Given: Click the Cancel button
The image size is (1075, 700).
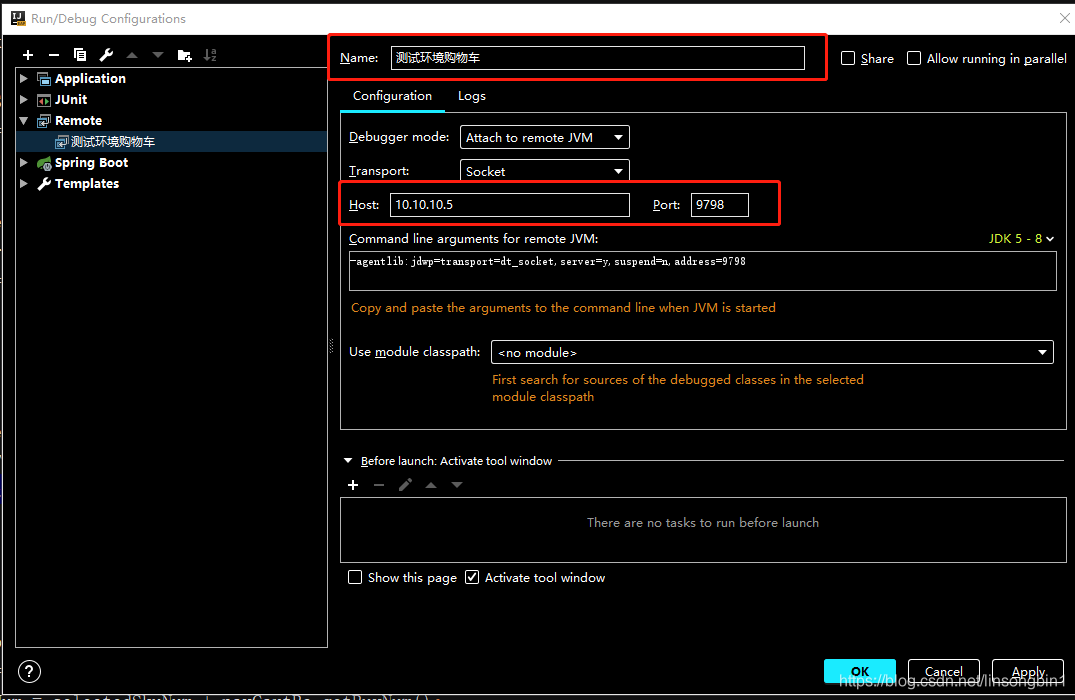Looking at the screenshot, I should [943, 671].
